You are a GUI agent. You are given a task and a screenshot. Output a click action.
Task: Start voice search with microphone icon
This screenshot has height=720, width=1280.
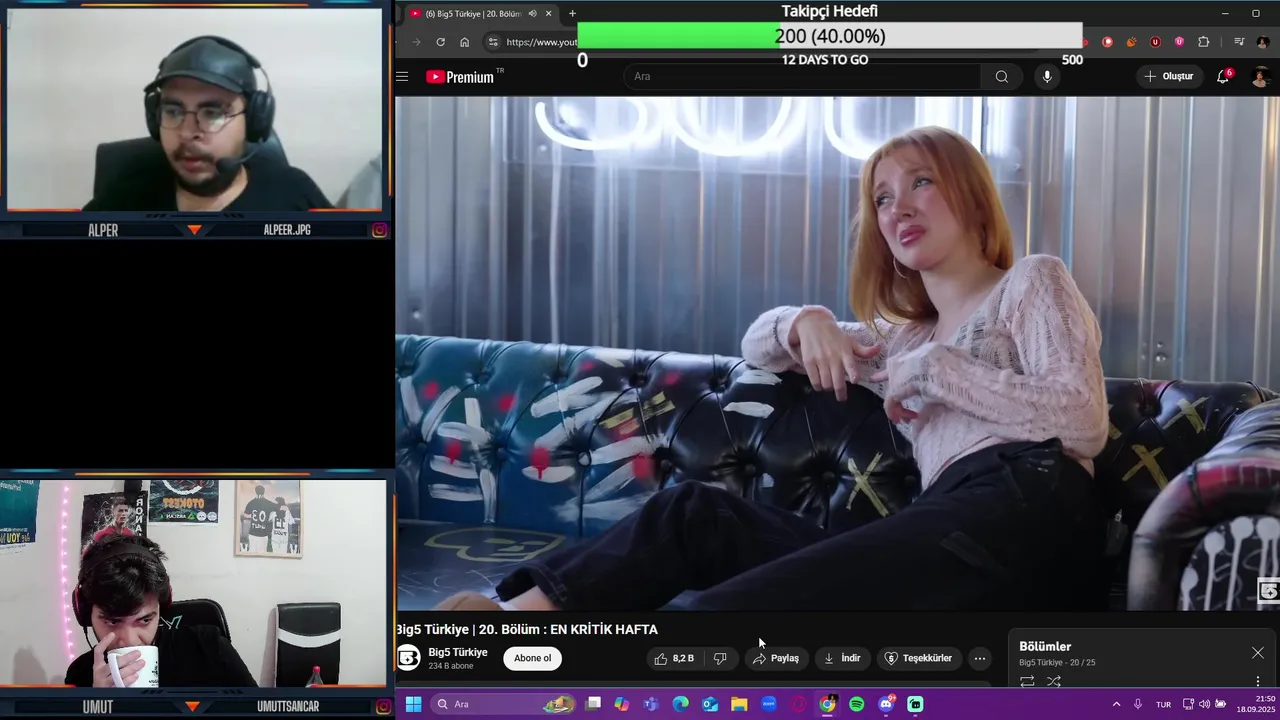(1047, 76)
